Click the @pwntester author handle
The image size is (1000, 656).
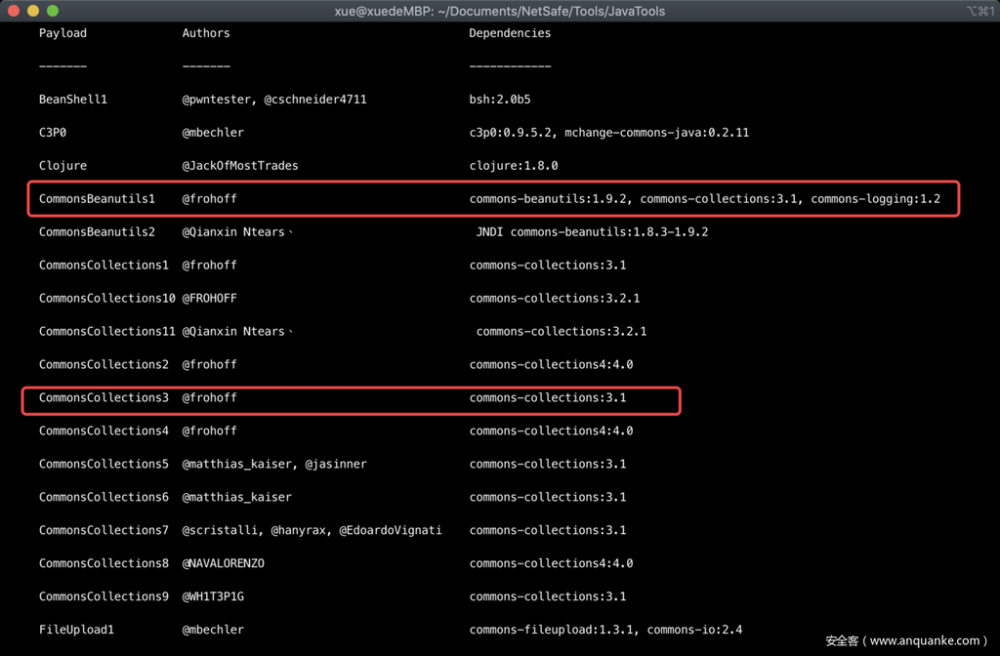210,99
